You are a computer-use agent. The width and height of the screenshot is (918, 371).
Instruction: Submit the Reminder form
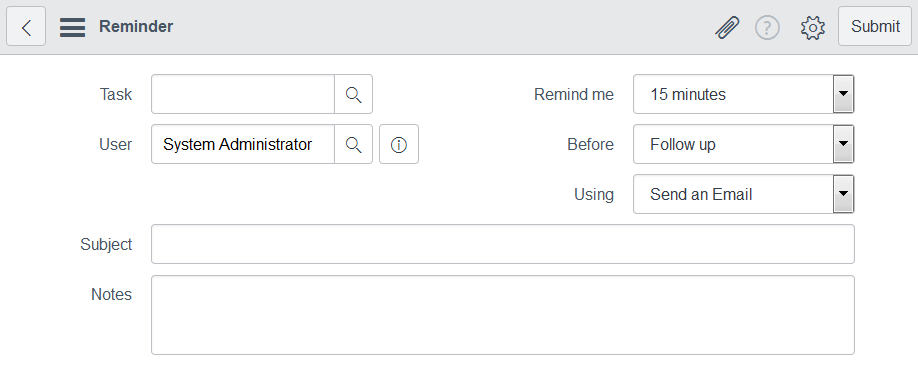click(875, 26)
